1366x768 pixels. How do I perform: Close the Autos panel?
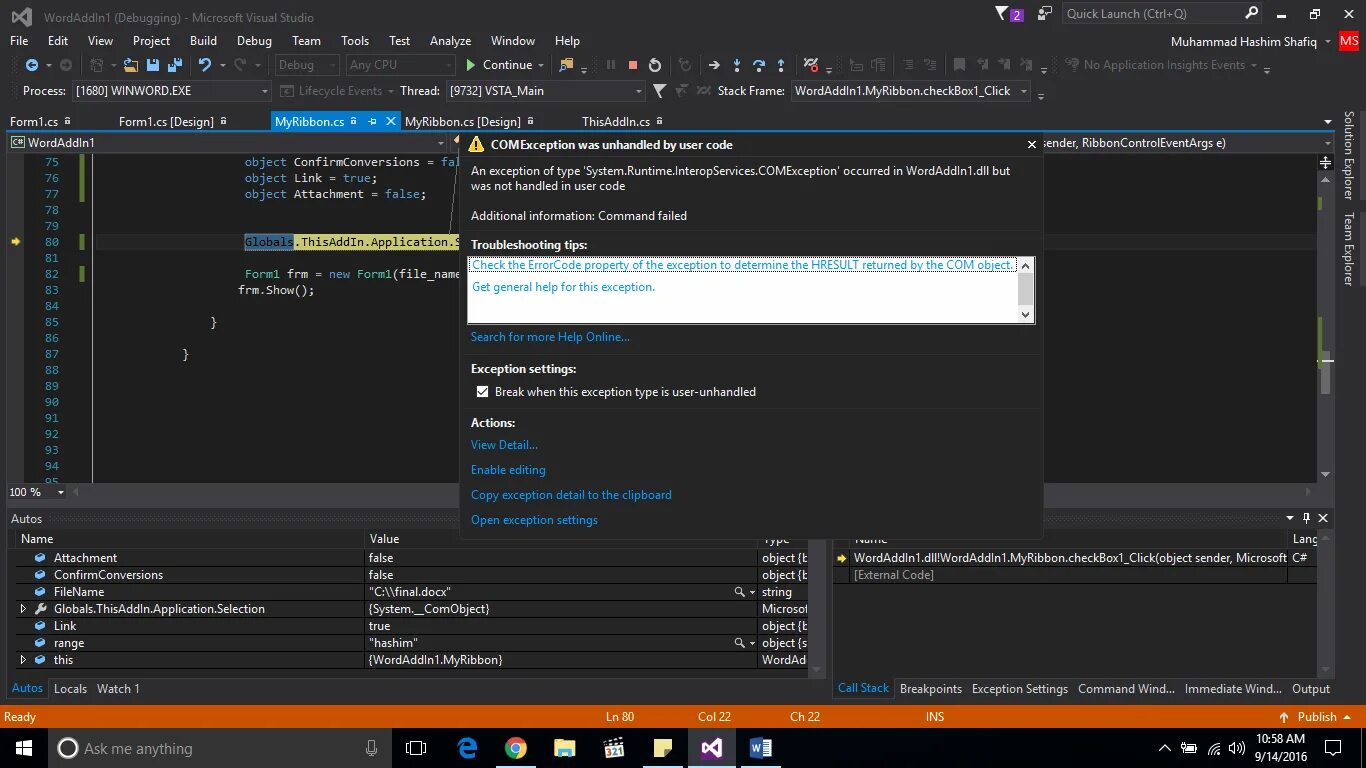tap(1323, 518)
